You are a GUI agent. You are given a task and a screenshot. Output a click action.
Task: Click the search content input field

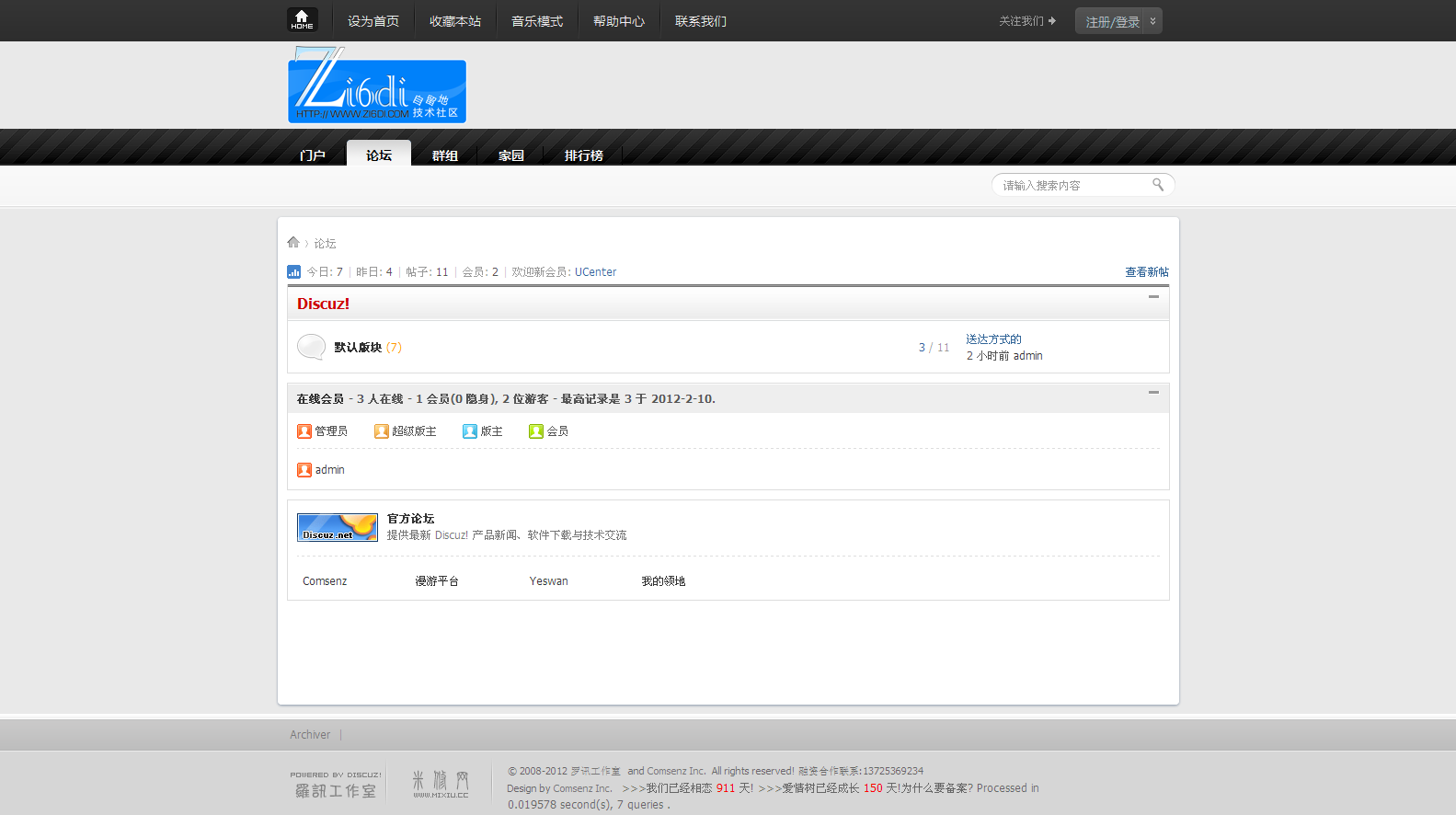pyautogui.click(x=1072, y=186)
